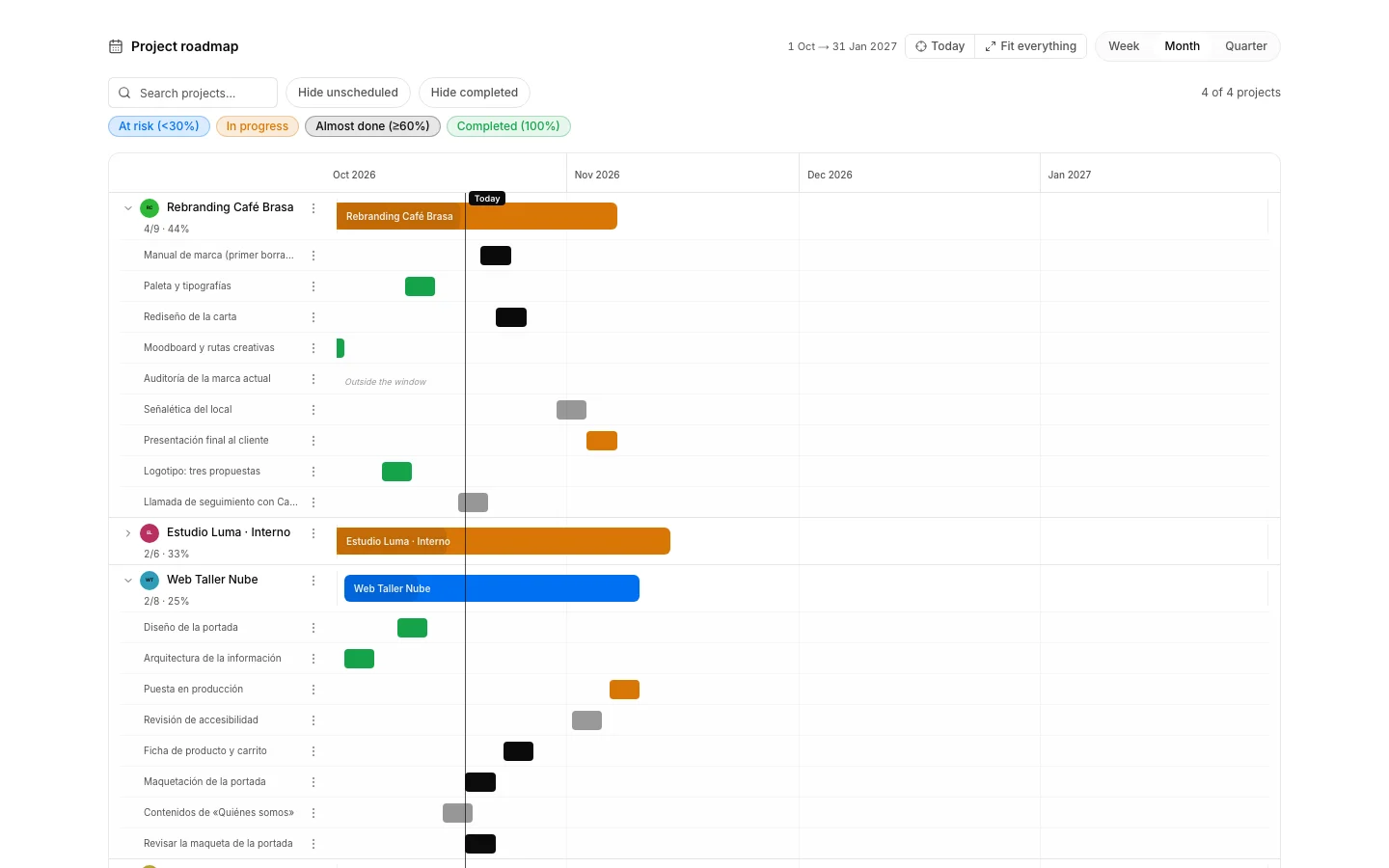This screenshot has height=868, width=1389.
Task: Collapse the Web Taller Nube project
Action: 128,581
